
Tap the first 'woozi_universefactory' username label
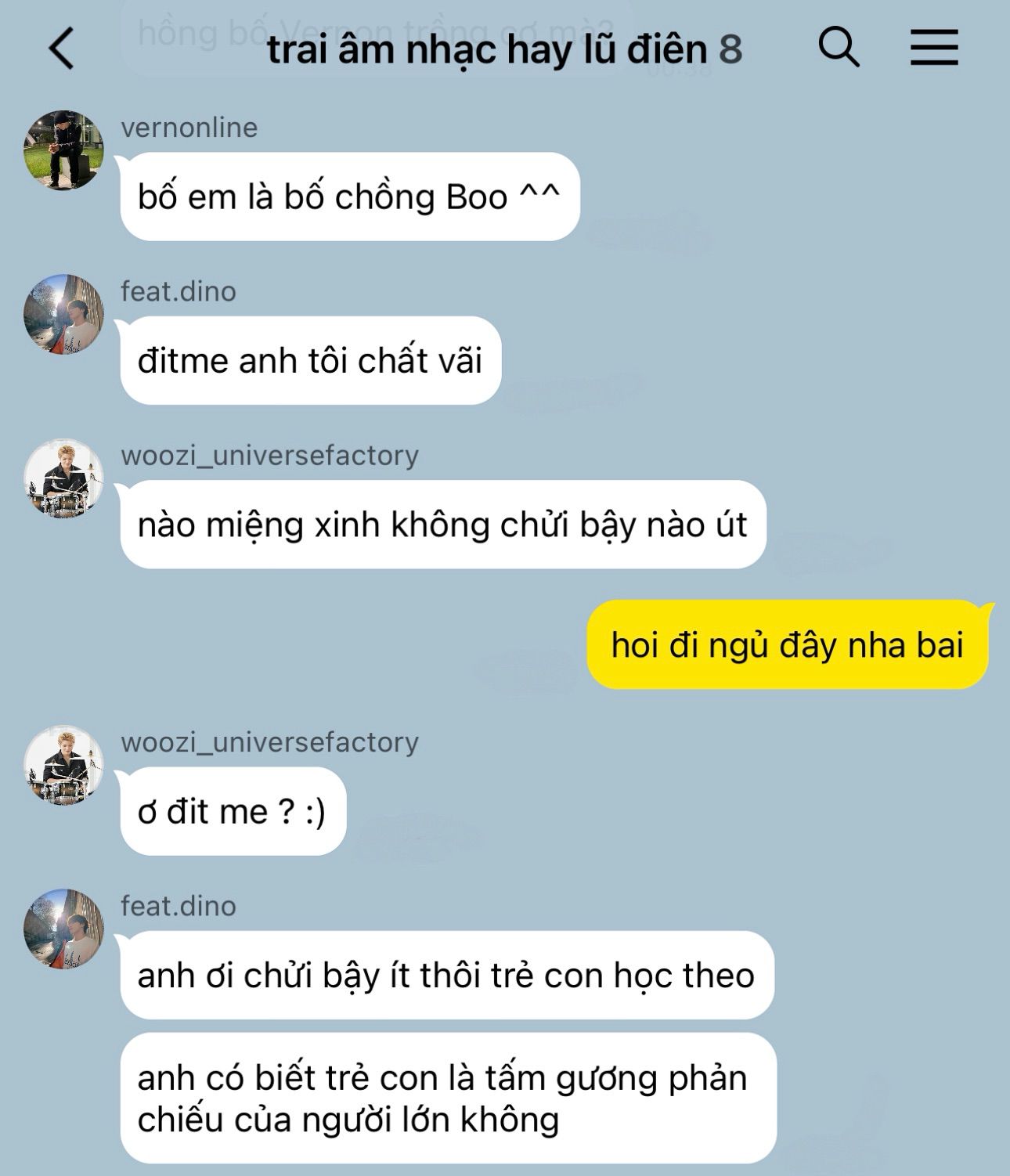pos(269,455)
